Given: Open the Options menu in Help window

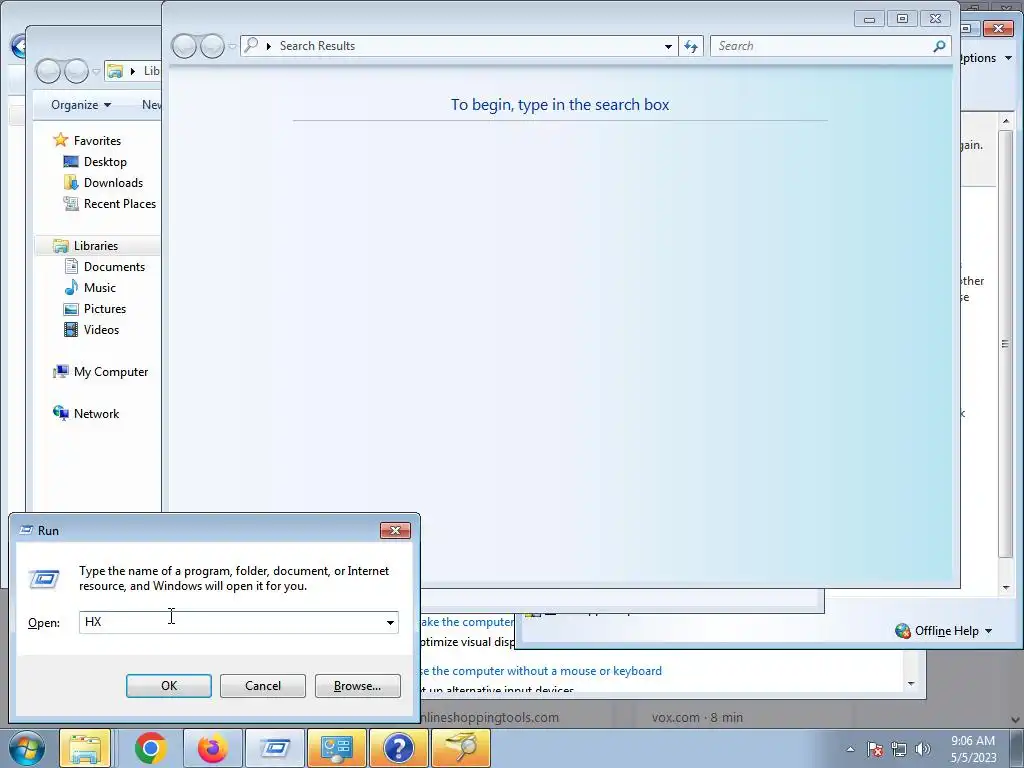Looking at the screenshot, I should tap(986, 58).
